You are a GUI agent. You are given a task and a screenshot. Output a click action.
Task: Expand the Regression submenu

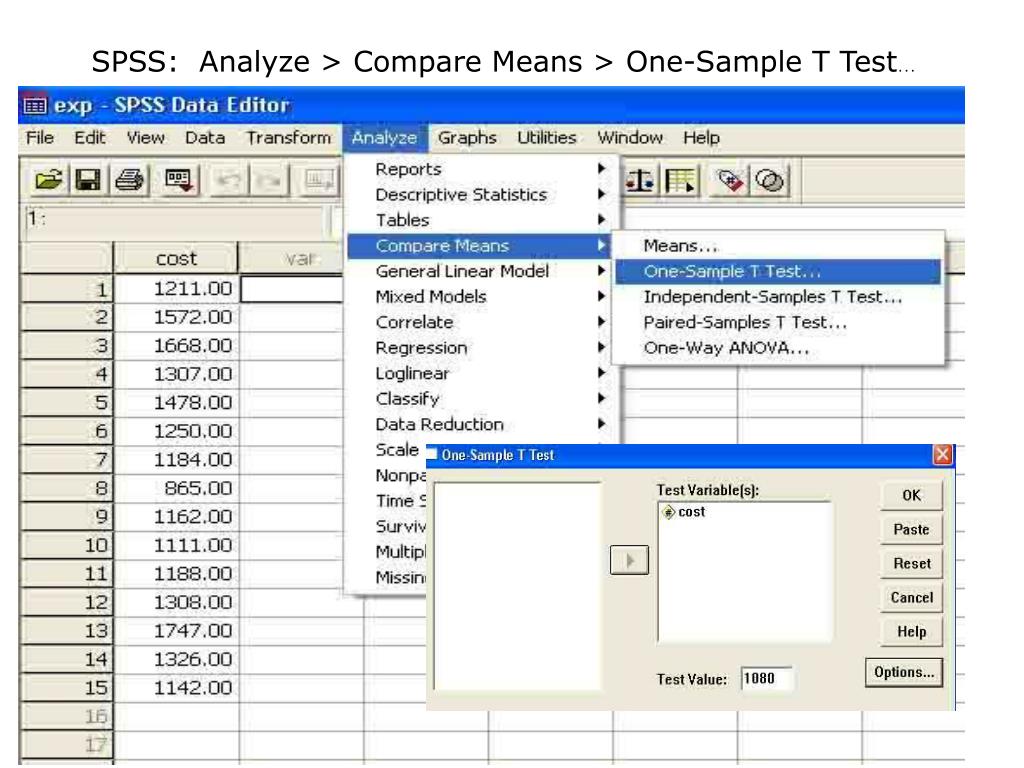point(482,347)
